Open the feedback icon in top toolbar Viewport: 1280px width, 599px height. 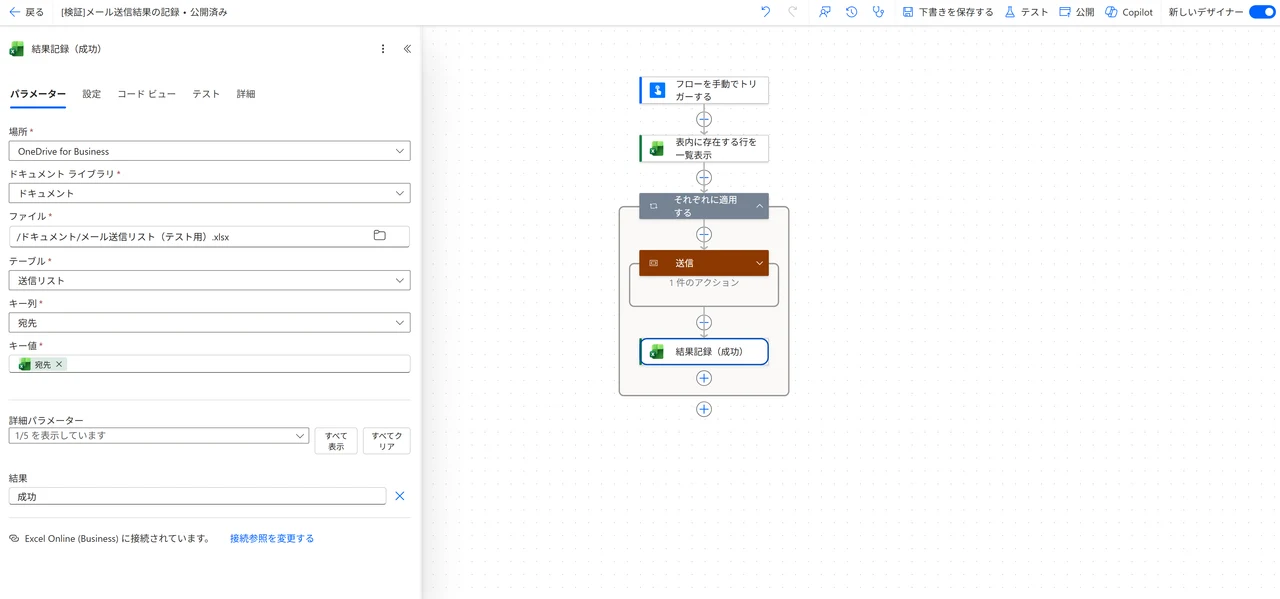pyautogui.click(x=825, y=12)
